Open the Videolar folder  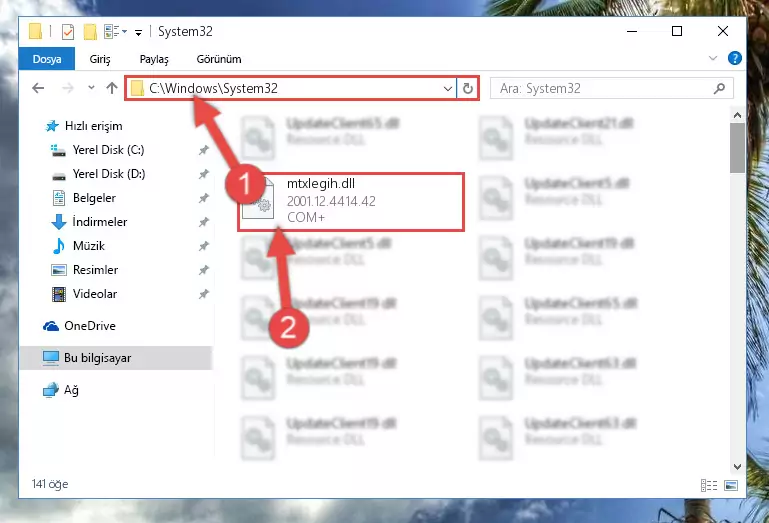coord(95,294)
